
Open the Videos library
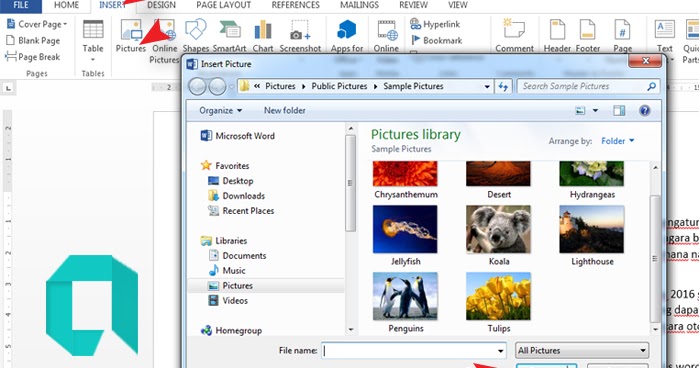[228, 301]
